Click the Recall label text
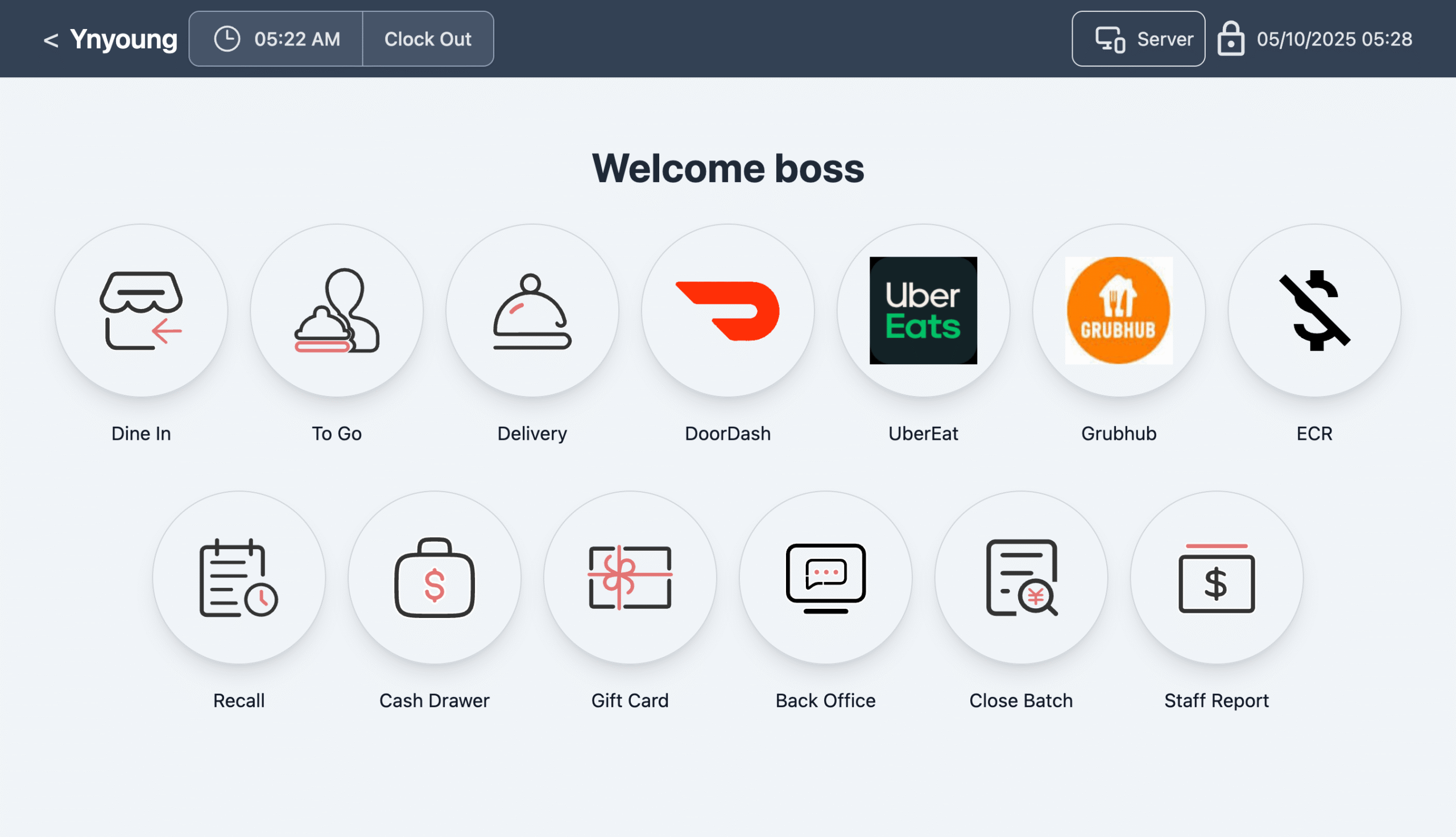 click(x=239, y=701)
